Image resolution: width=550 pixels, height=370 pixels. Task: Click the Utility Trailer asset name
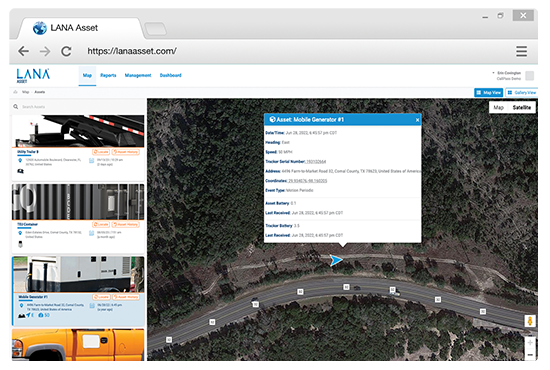click(28, 152)
